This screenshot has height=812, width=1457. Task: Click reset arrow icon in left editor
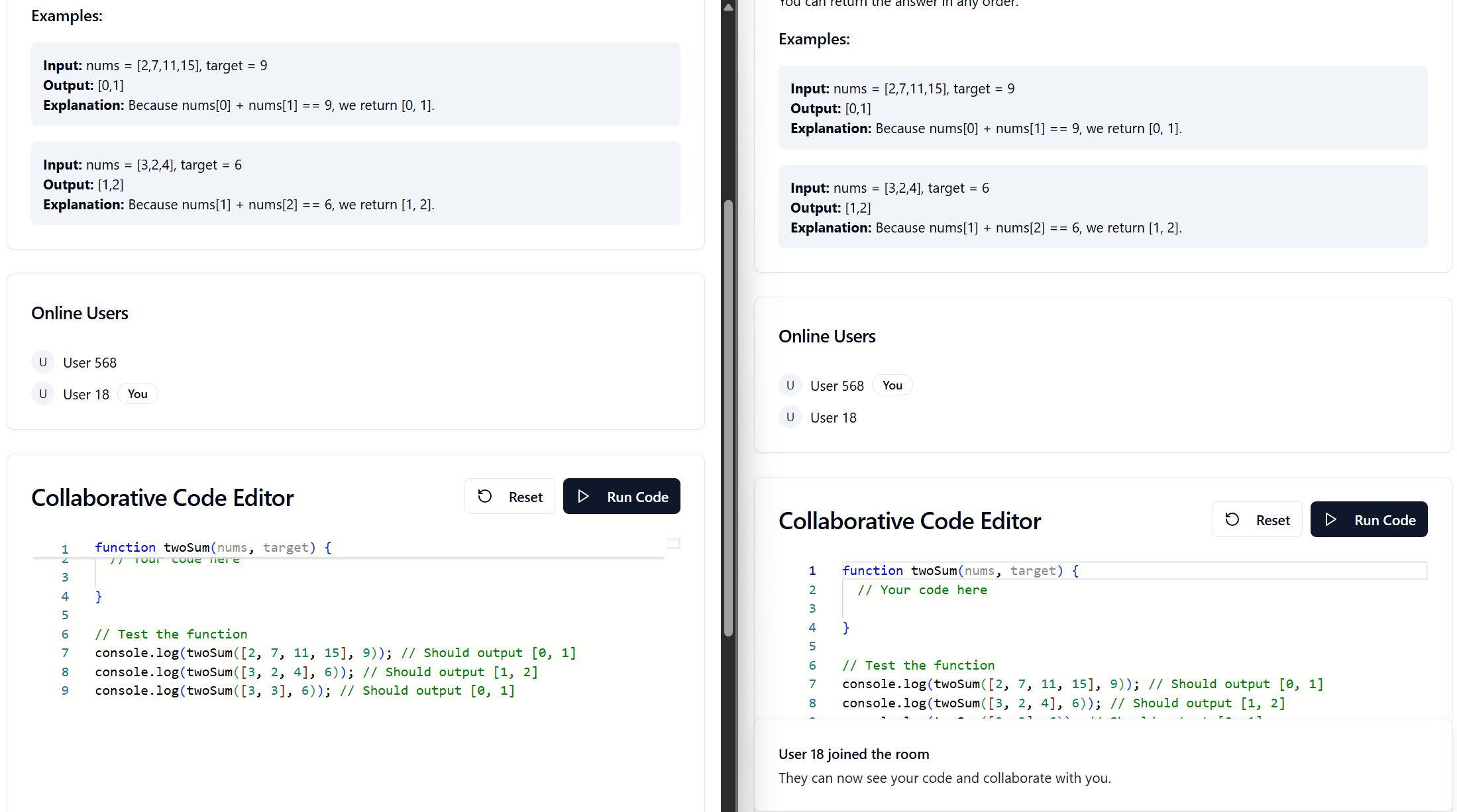[x=485, y=497]
